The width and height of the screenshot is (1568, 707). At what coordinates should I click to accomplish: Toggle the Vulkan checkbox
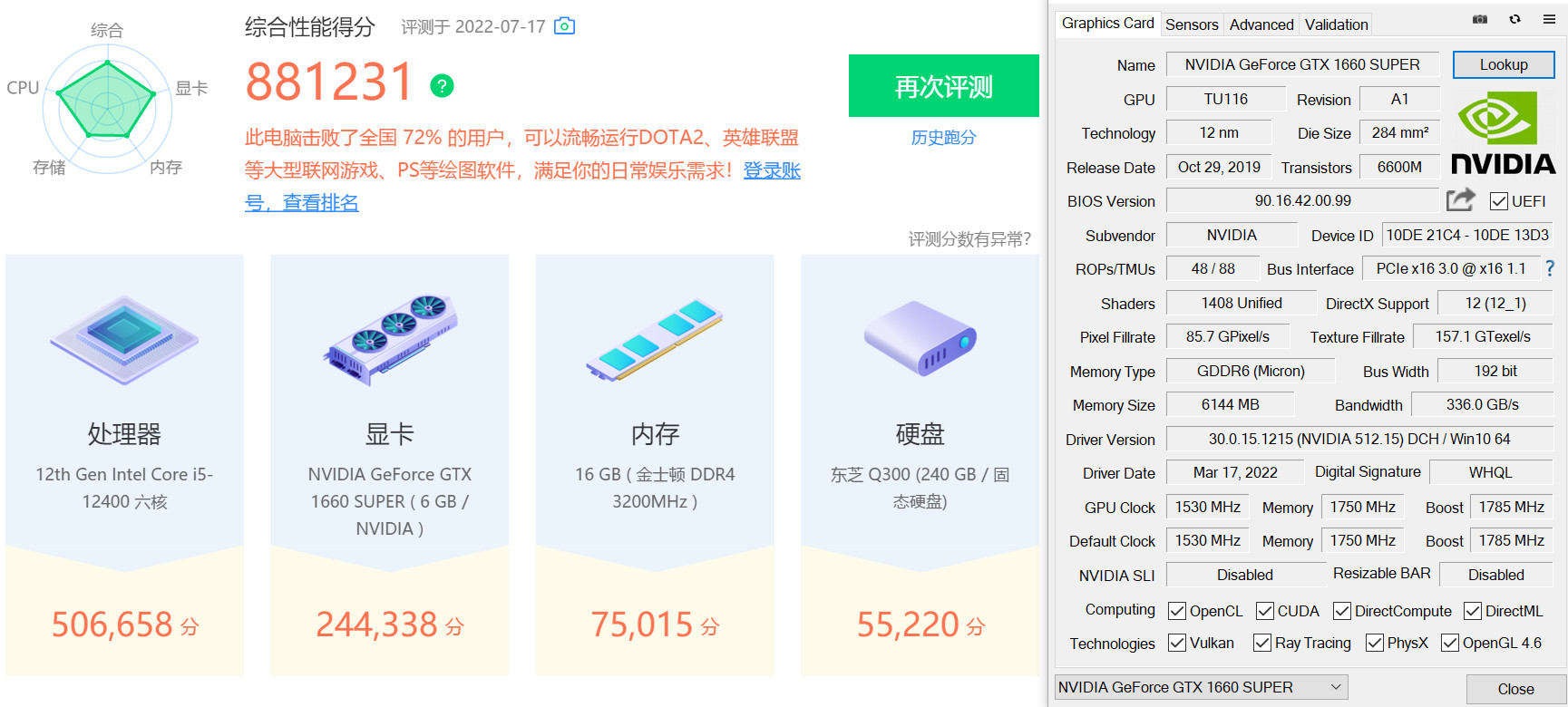pyautogui.click(x=1177, y=643)
